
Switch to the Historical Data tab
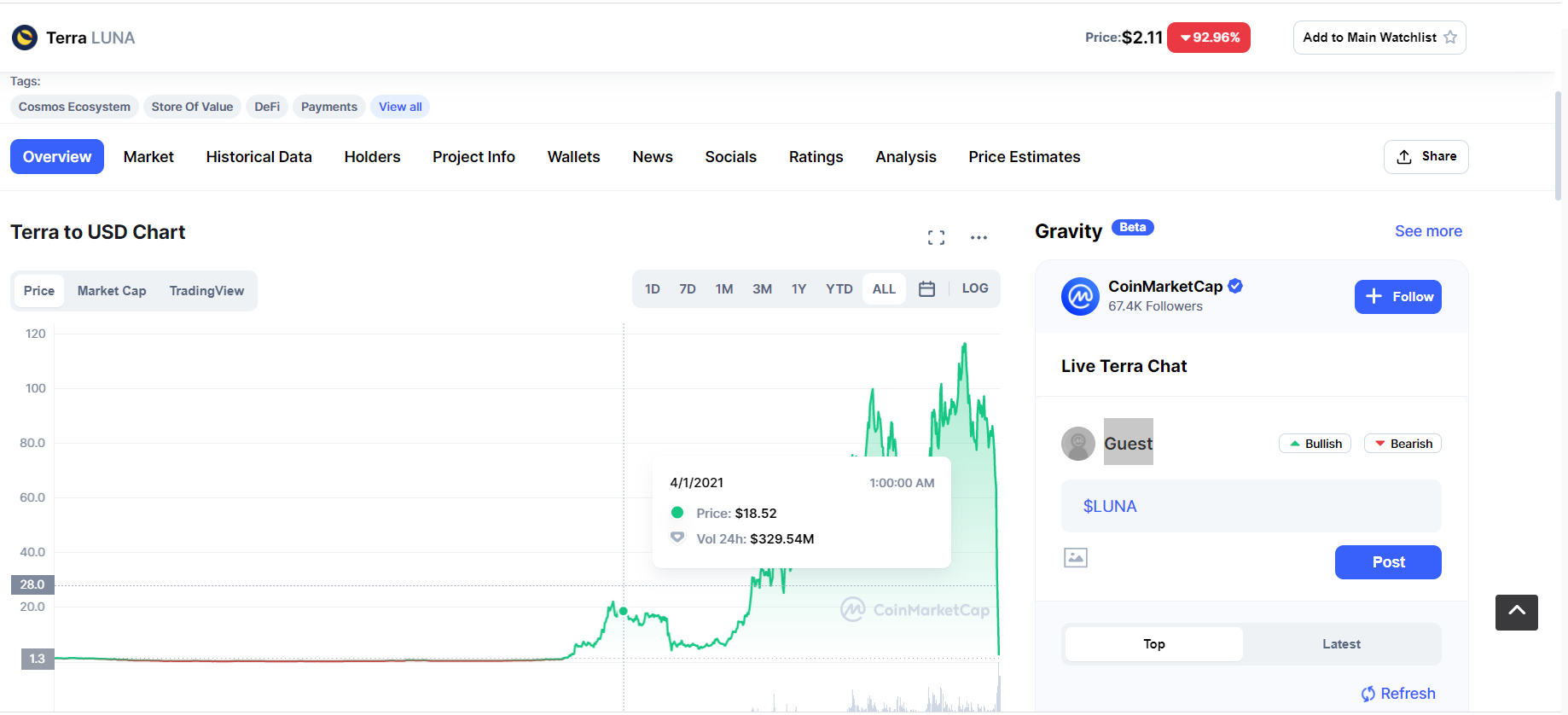point(258,157)
